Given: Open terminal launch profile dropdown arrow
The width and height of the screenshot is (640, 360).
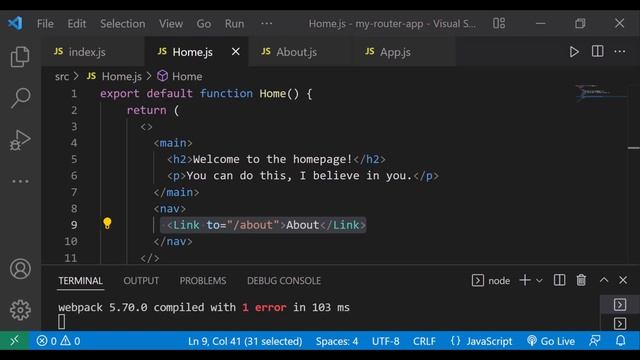Looking at the screenshot, I should click(539, 281).
